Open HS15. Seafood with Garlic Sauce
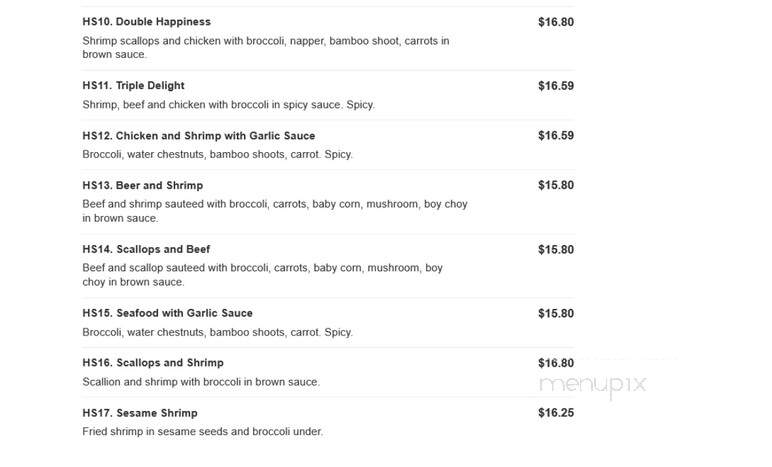 pyautogui.click(x=167, y=313)
